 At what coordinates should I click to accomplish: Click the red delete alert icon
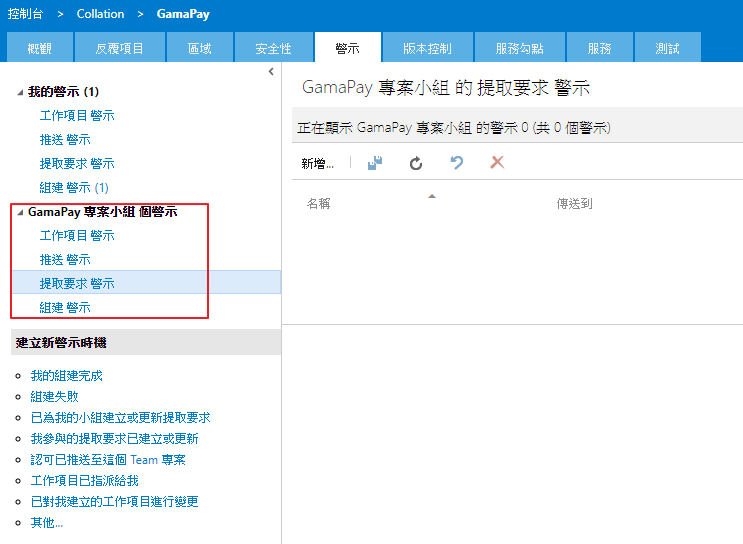click(x=497, y=163)
